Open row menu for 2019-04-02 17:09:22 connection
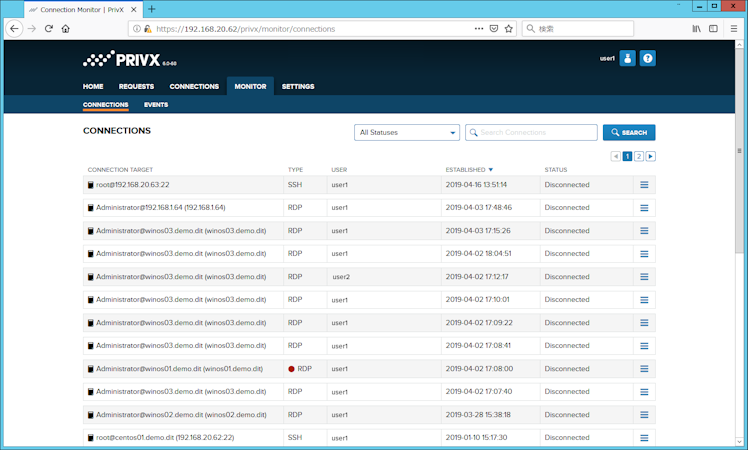The height and width of the screenshot is (450, 748). click(x=644, y=323)
